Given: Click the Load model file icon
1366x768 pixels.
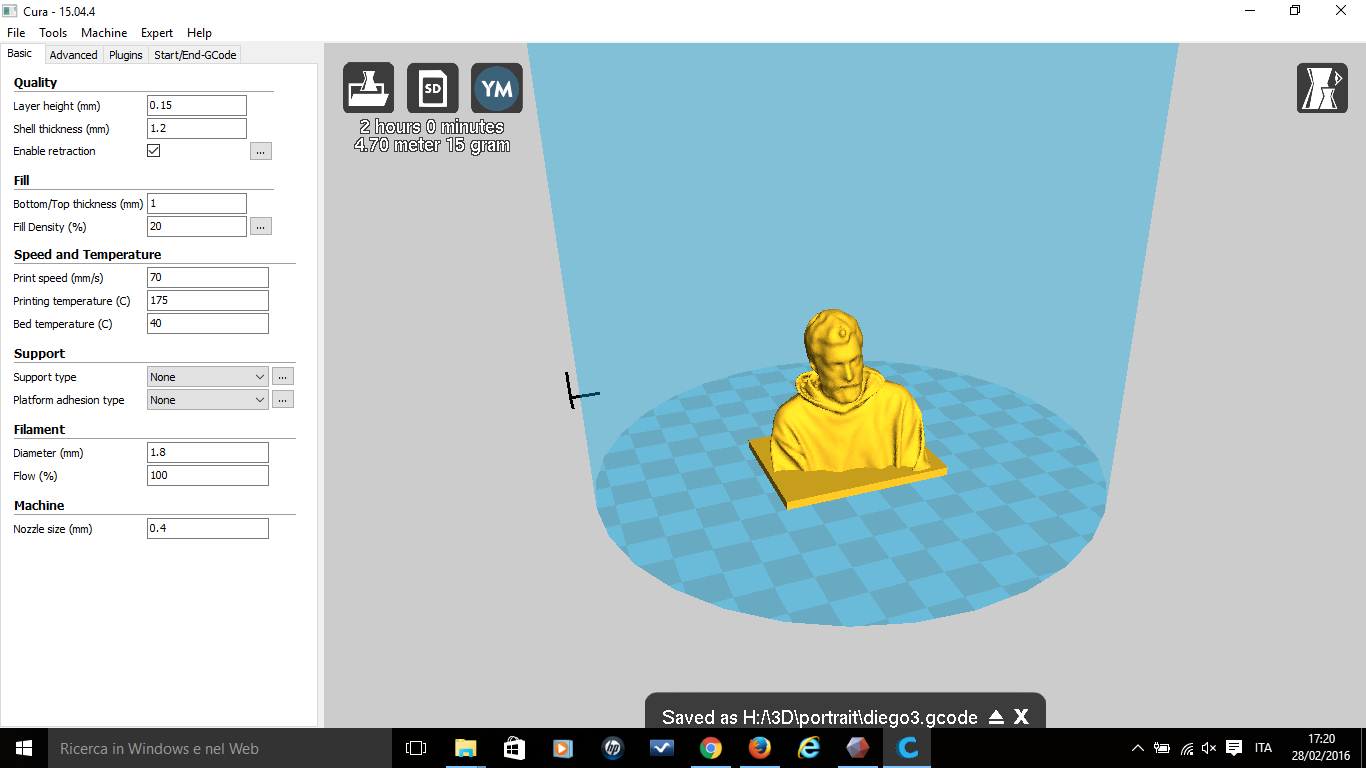Looking at the screenshot, I should click(x=368, y=88).
